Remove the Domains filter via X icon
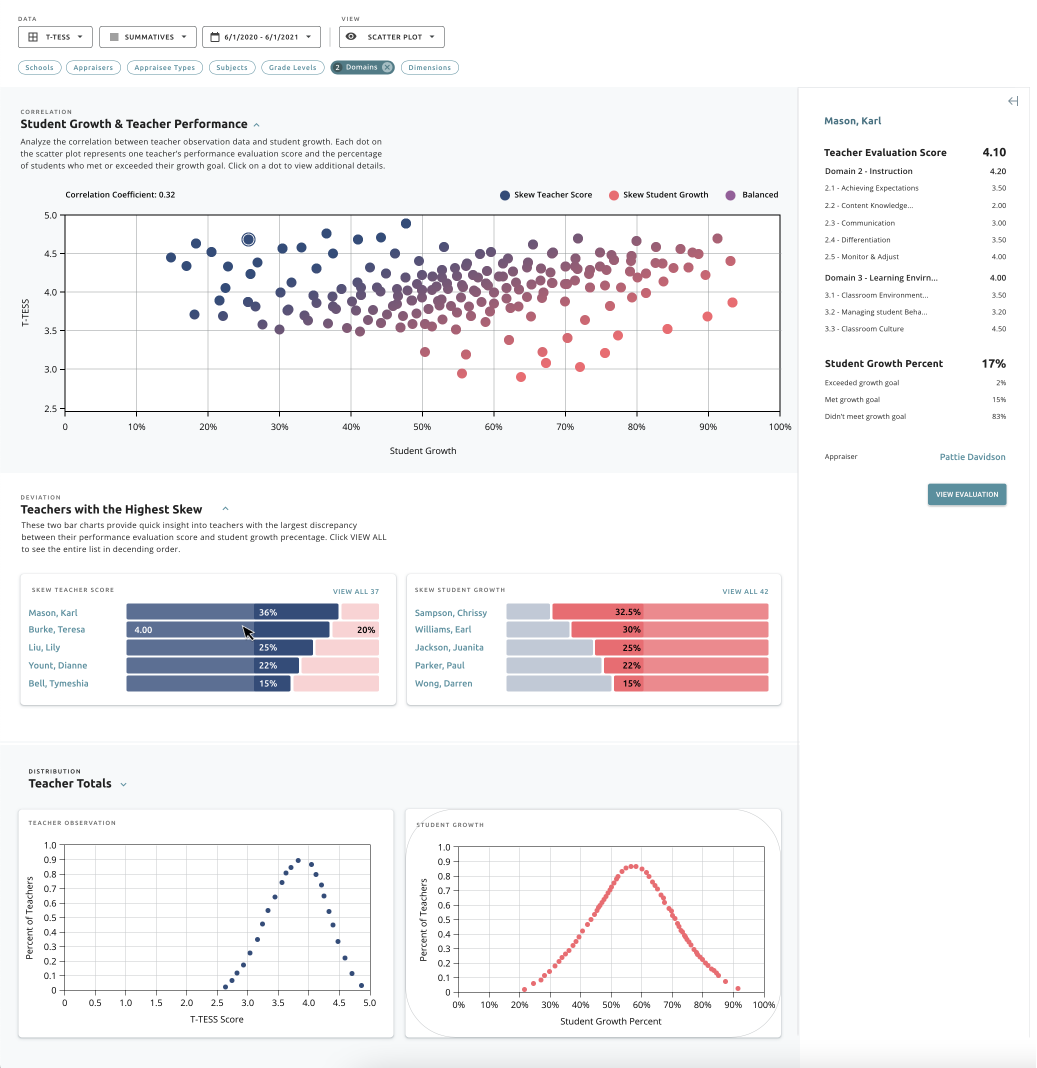This screenshot has width=1037, height=1068. 387,68
